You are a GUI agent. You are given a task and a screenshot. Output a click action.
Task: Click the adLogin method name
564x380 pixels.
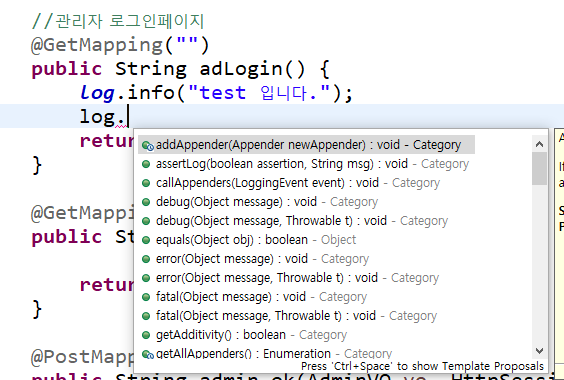[242, 69]
